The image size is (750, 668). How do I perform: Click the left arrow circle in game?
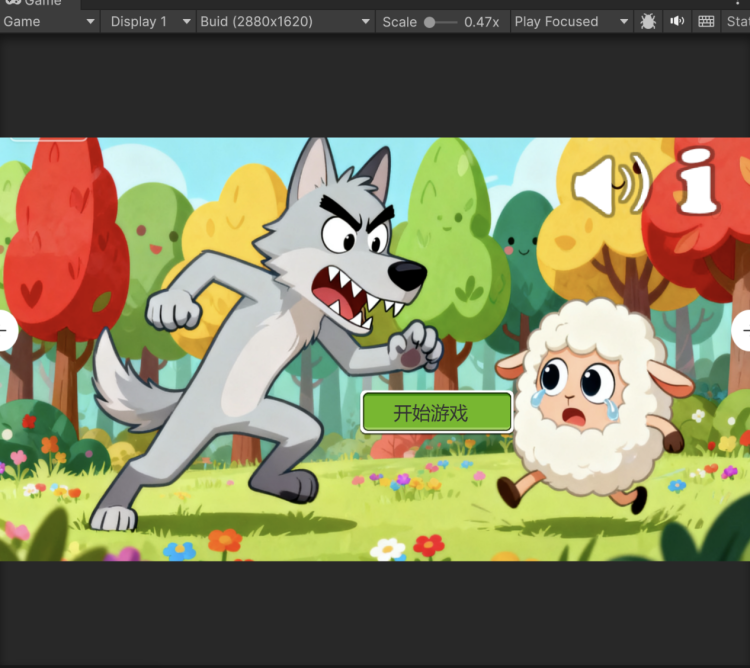[x=5, y=330]
